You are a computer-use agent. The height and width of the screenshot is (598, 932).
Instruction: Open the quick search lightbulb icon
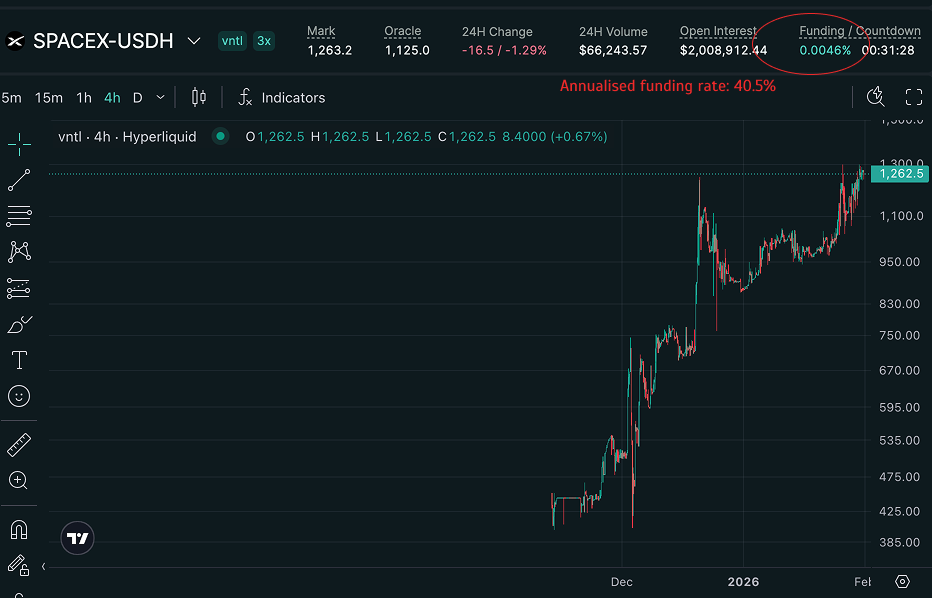click(876, 97)
